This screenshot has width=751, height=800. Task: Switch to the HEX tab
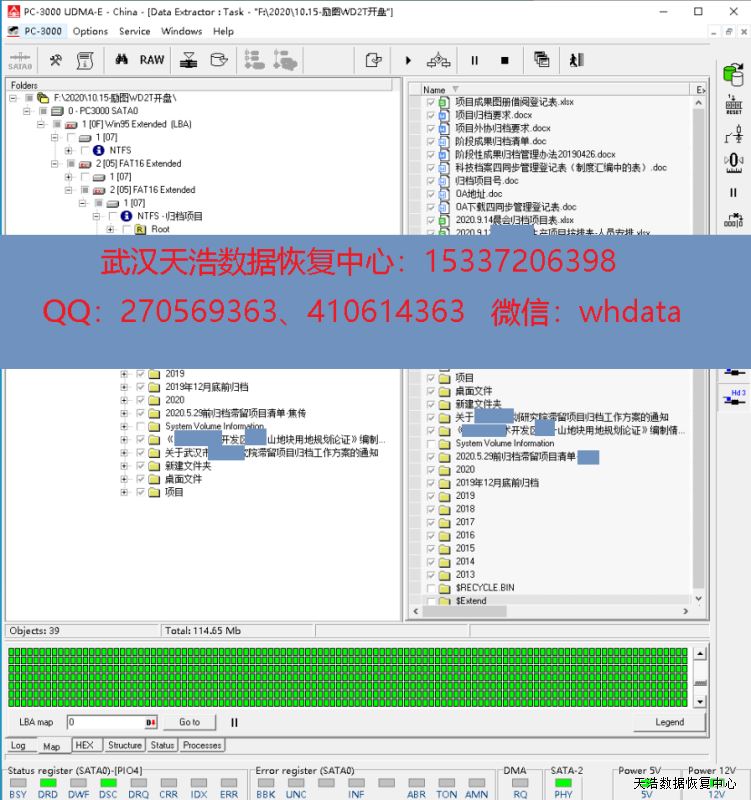[85, 745]
